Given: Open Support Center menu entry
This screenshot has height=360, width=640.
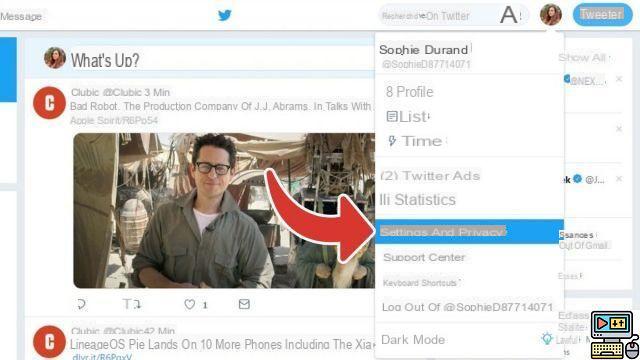Looking at the screenshot, I should [469, 258].
